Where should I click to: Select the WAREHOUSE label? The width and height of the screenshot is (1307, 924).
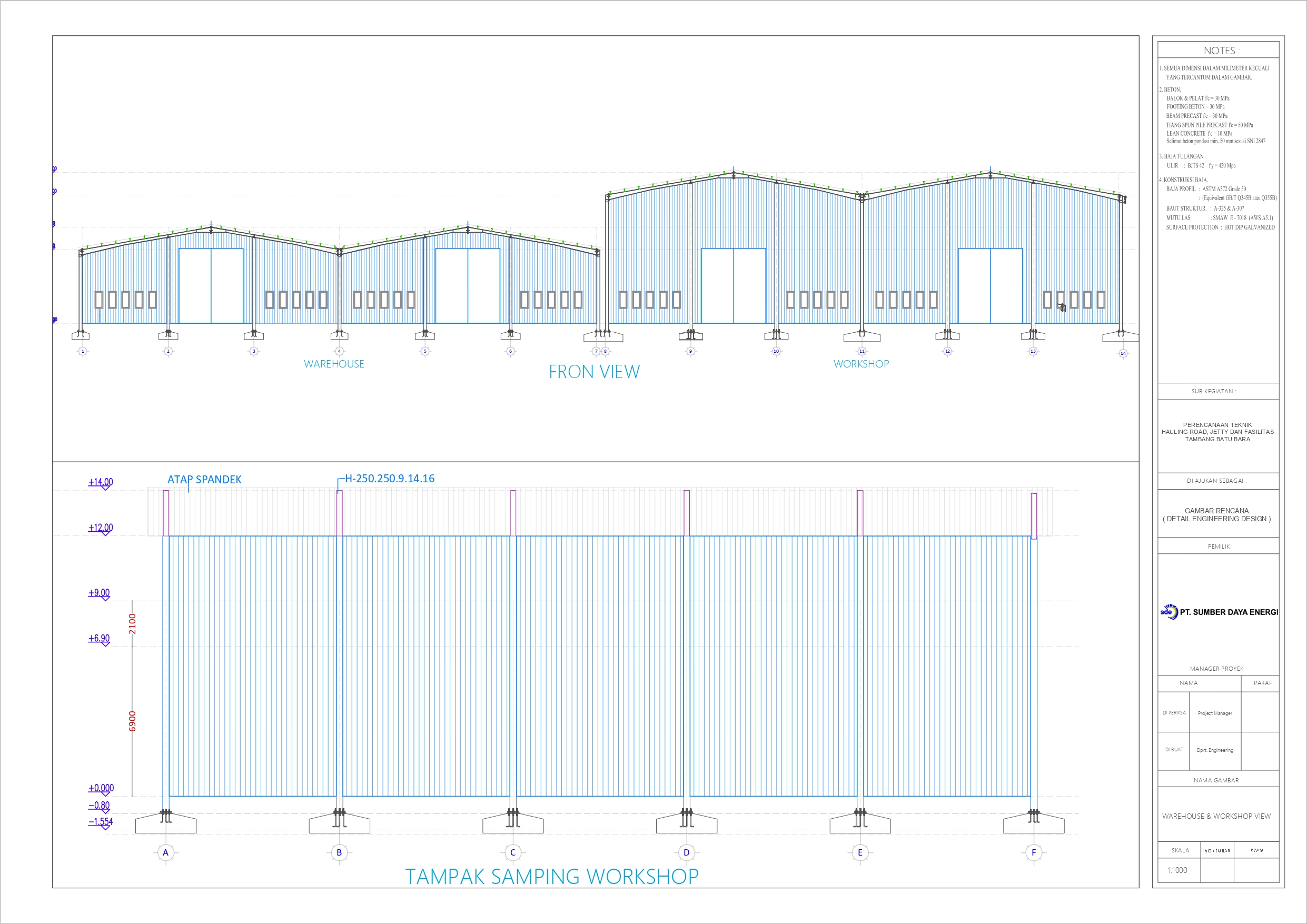pyautogui.click(x=333, y=364)
